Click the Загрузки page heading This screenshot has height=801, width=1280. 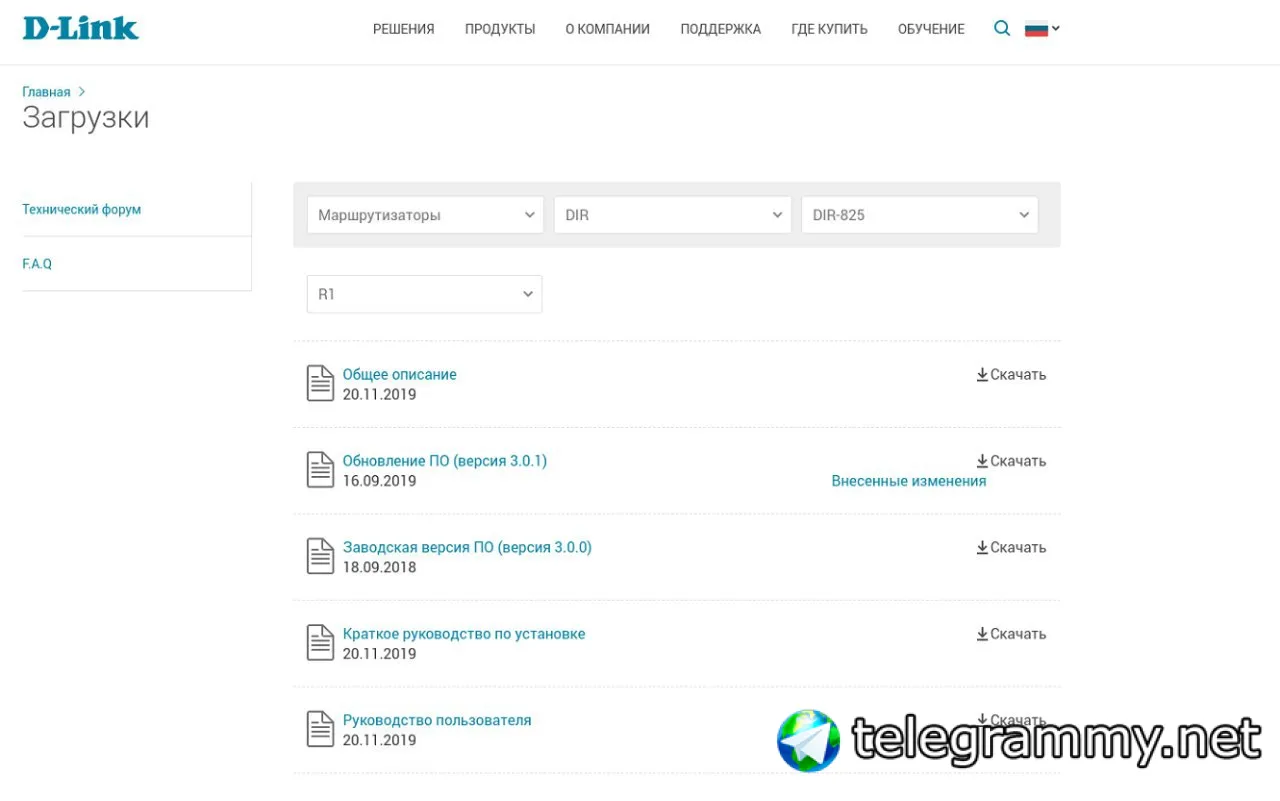coord(86,118)
